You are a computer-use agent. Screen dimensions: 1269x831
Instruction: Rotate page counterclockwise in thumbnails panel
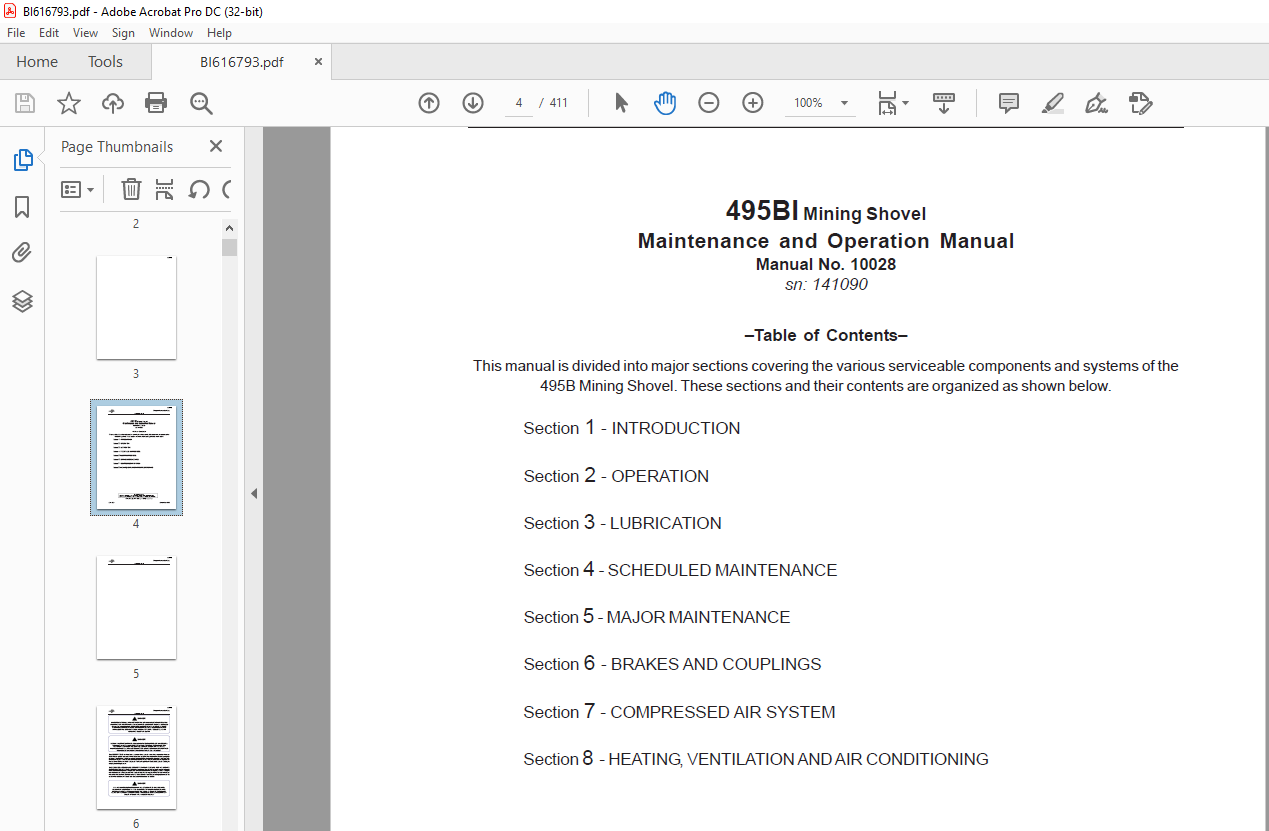click(199, 189)
